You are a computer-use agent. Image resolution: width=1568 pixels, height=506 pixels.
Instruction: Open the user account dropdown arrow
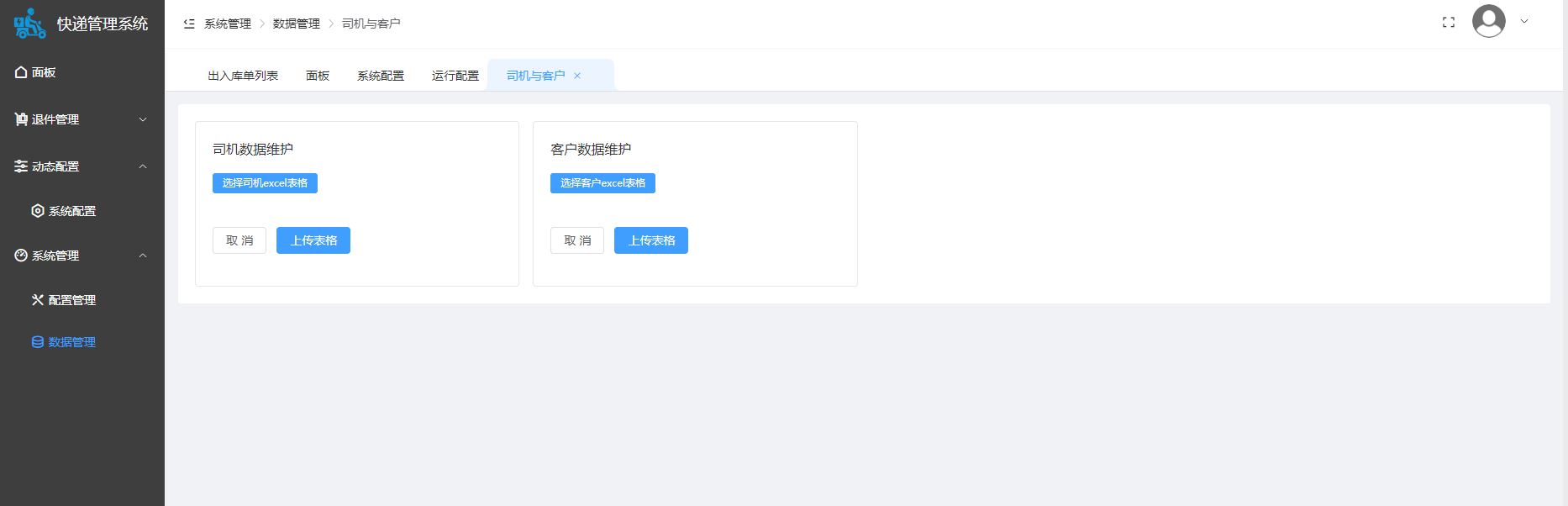point(1524,22)
